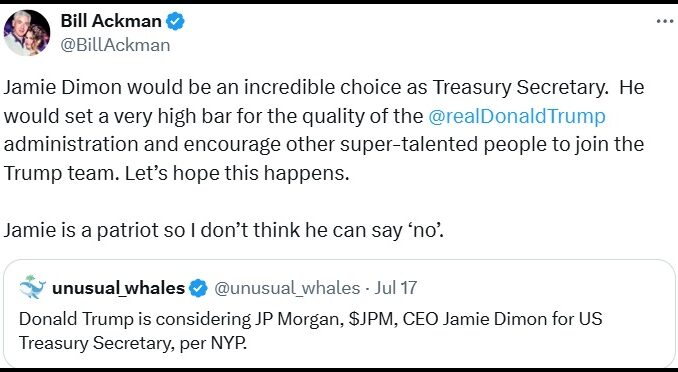Click "Donald Trump is considering" quoted text
Screen dimensions: 678x372
pyautogui.click(x=134, y=319)
